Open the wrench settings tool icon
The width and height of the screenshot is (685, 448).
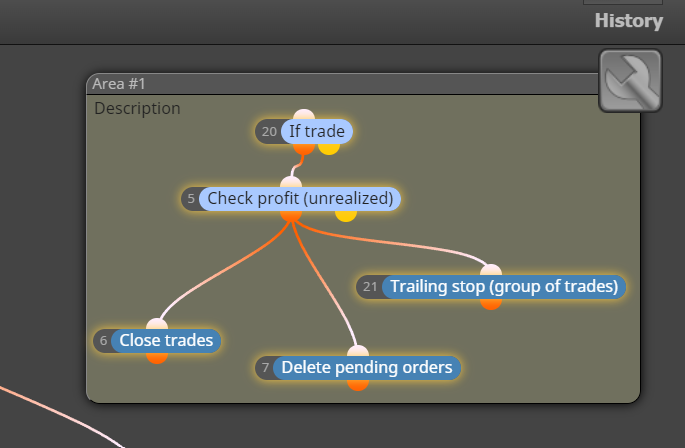[630, 81]
